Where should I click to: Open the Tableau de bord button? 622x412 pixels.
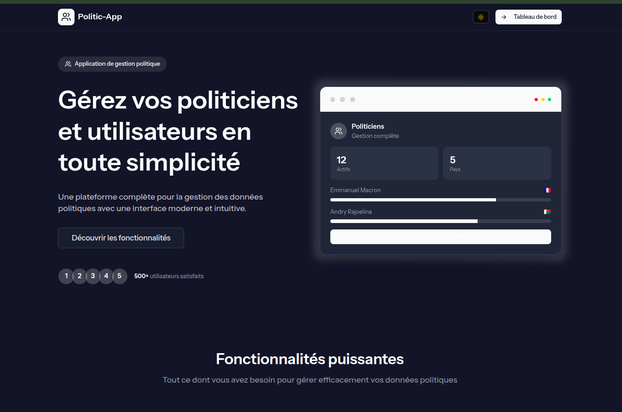[528, 17]
